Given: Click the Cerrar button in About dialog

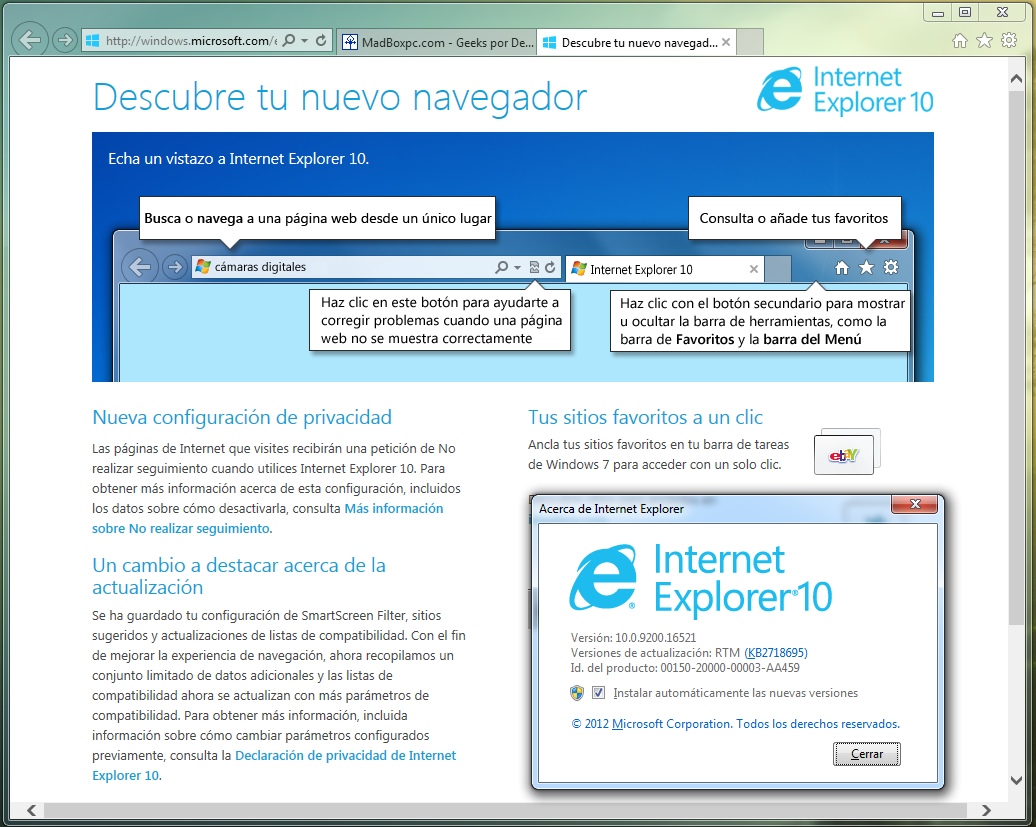Looking at the screenshot, I should [867, 754].
